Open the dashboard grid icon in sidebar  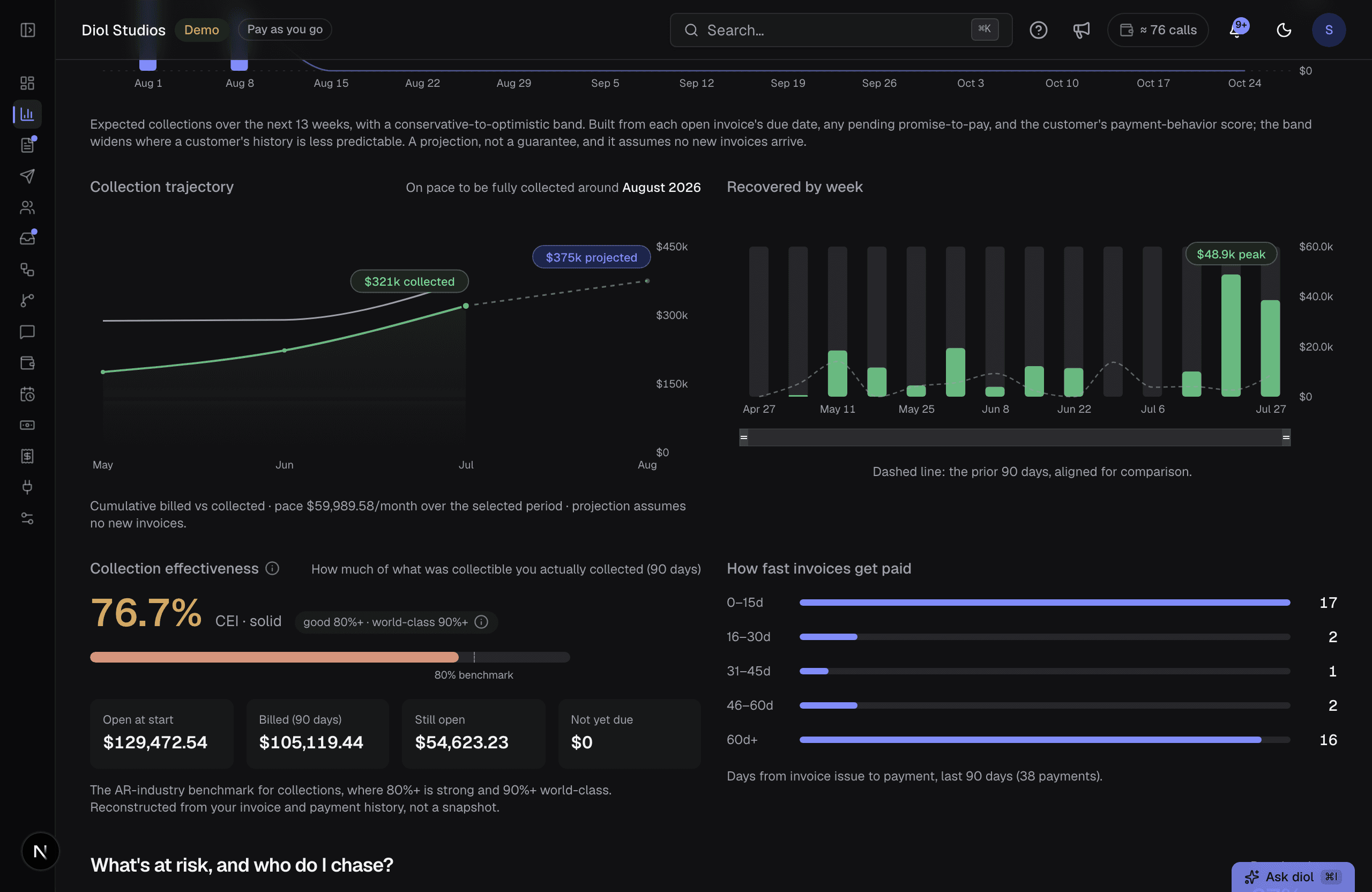click(27, 83)
